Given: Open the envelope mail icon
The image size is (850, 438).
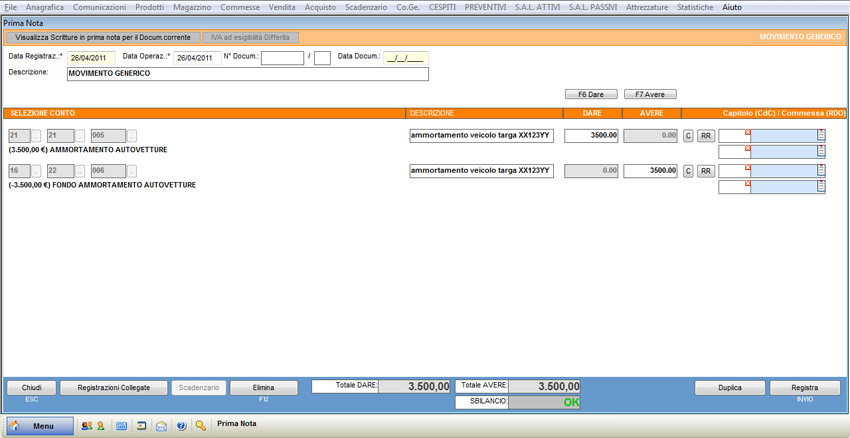Looking at the screenshot, I should [x=161, y=426].
